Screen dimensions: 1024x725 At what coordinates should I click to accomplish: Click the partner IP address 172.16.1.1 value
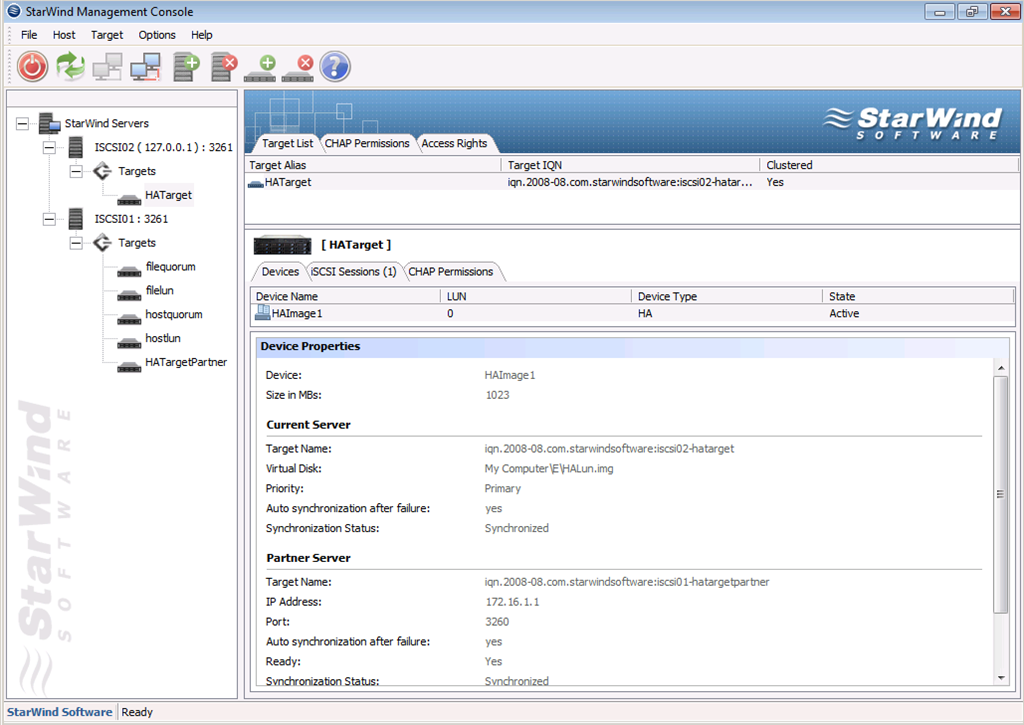(512, 602)
